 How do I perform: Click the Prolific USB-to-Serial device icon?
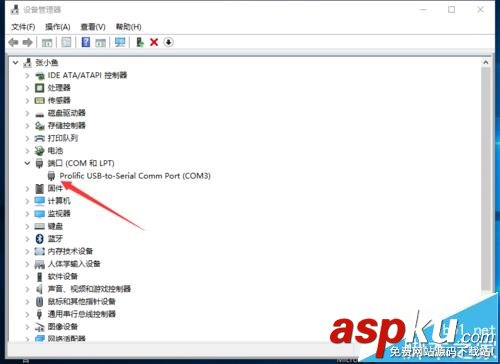coord(52,176)
